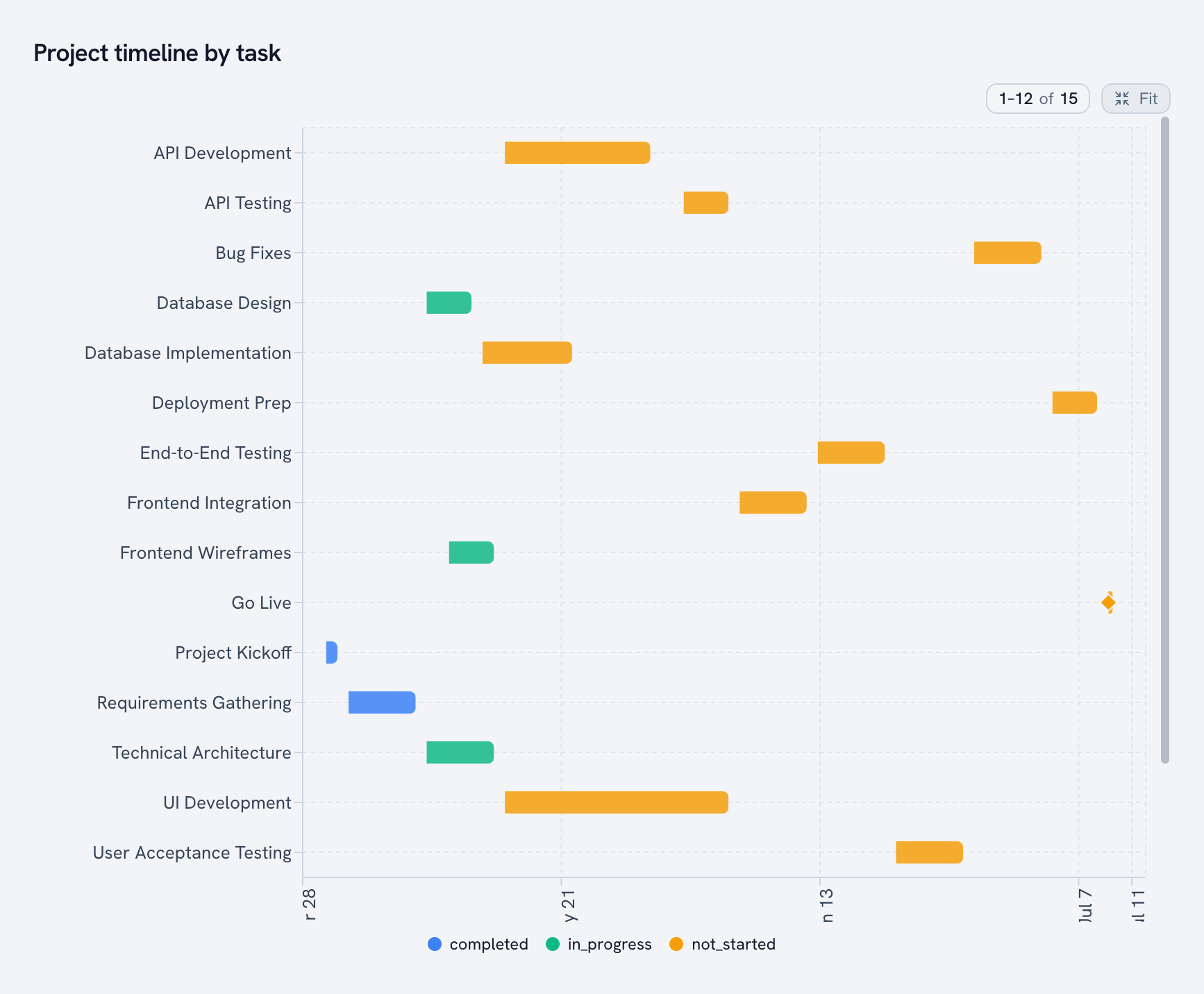
Task: Click the Database Design task label
Action: (224, 303)
